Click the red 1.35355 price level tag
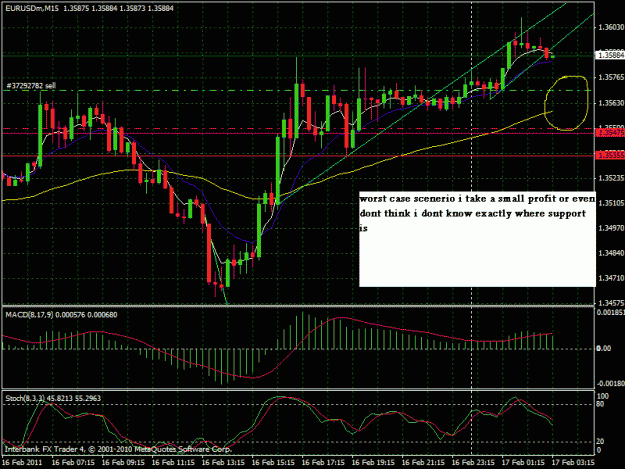This screenshot has width=625, height=469. pyautogui.click(x=610, y=155)
